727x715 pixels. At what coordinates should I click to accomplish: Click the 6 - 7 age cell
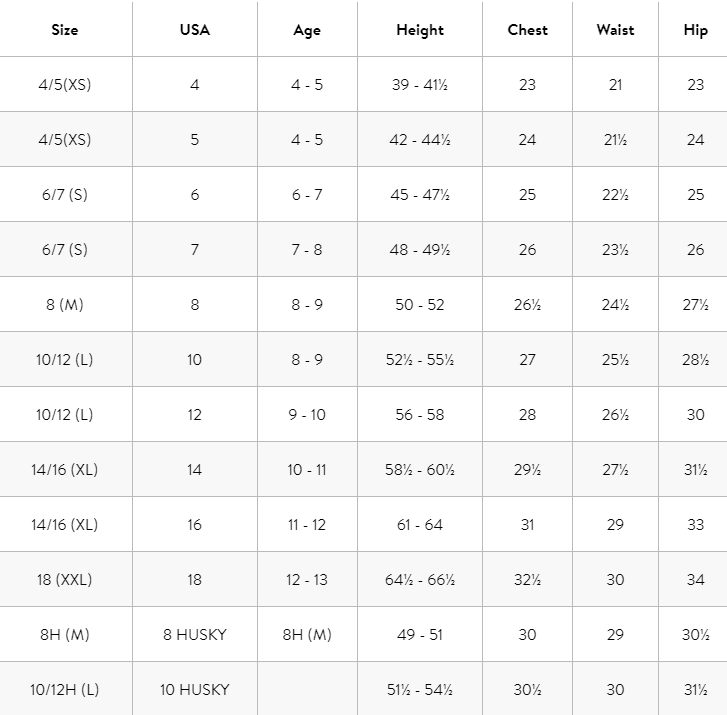coord(307,195)
